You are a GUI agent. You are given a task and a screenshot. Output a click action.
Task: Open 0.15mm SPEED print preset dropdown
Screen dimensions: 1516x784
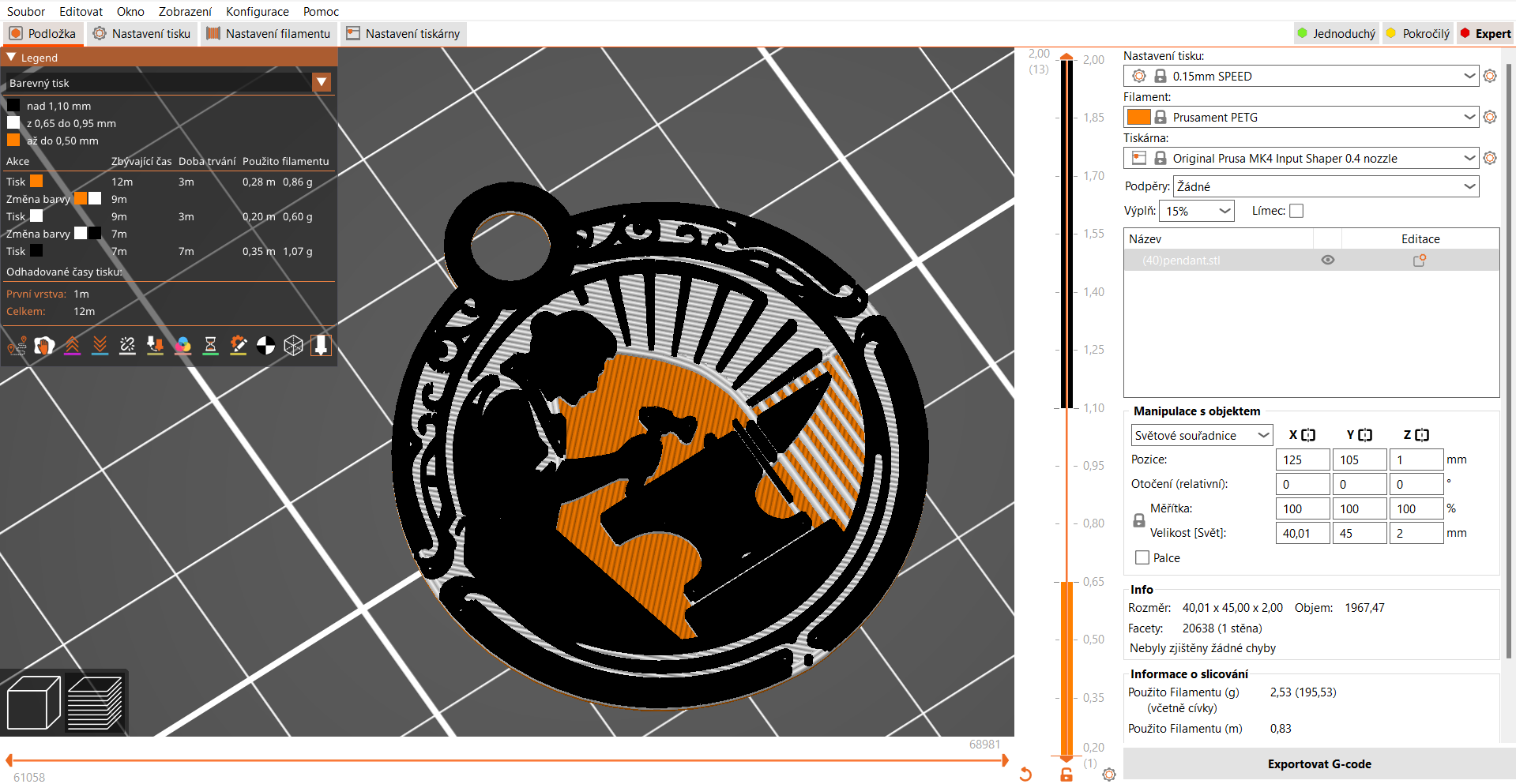pos(1301,76)
